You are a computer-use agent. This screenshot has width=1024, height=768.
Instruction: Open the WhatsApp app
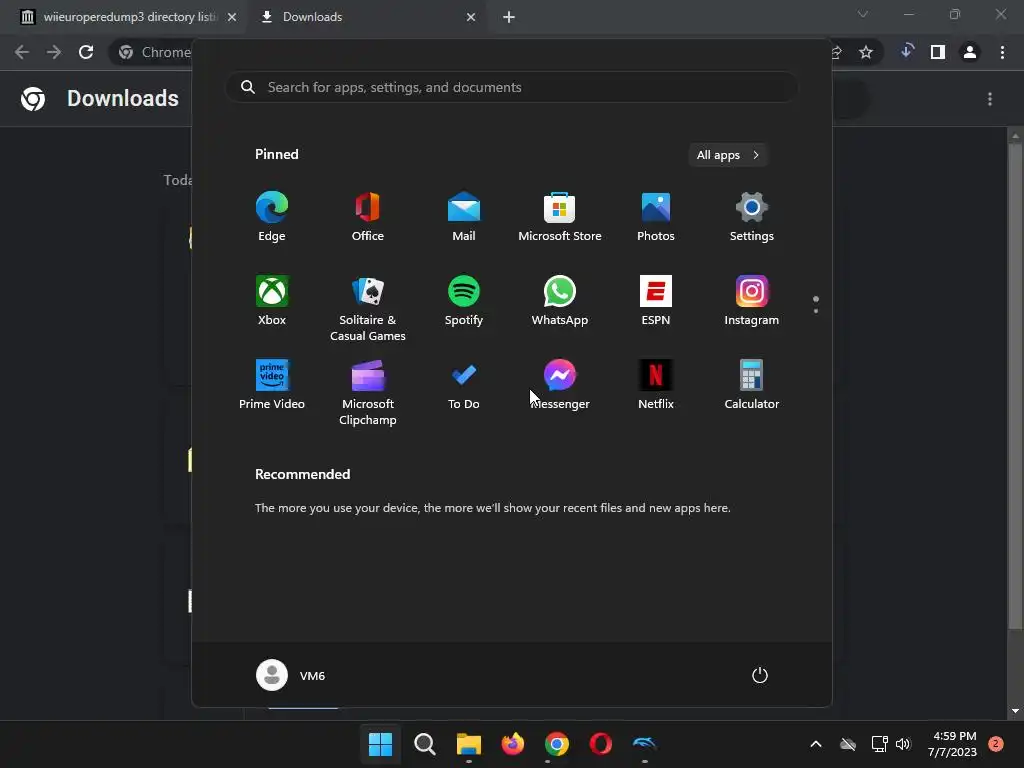click(560, 300)
